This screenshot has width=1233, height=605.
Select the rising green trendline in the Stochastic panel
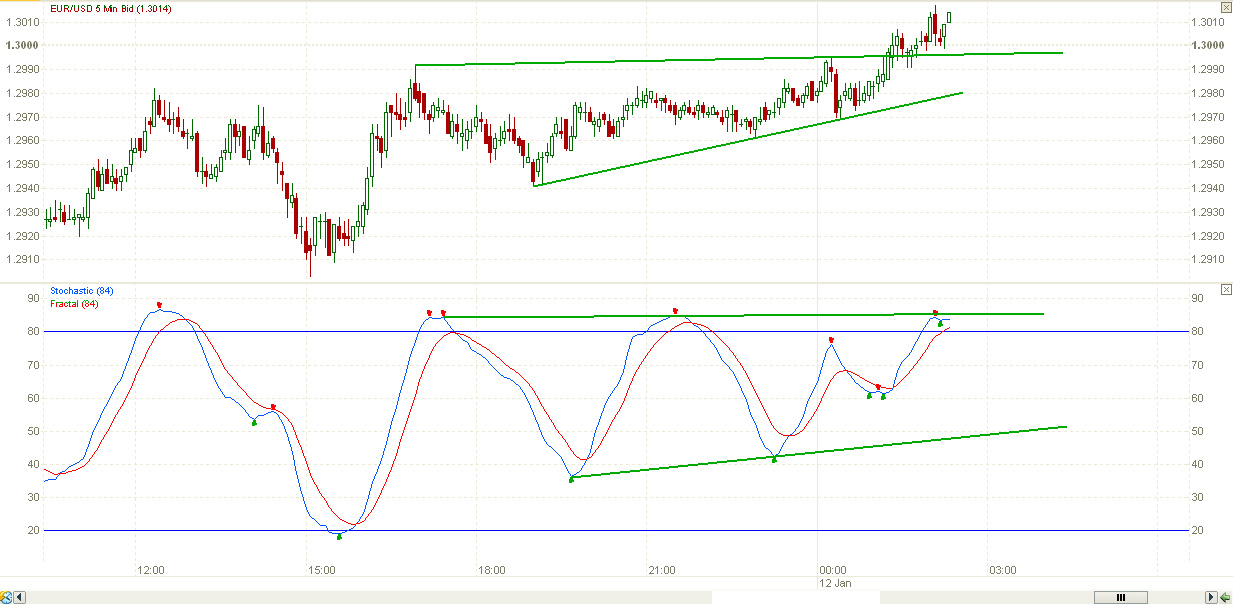point(818,452)
